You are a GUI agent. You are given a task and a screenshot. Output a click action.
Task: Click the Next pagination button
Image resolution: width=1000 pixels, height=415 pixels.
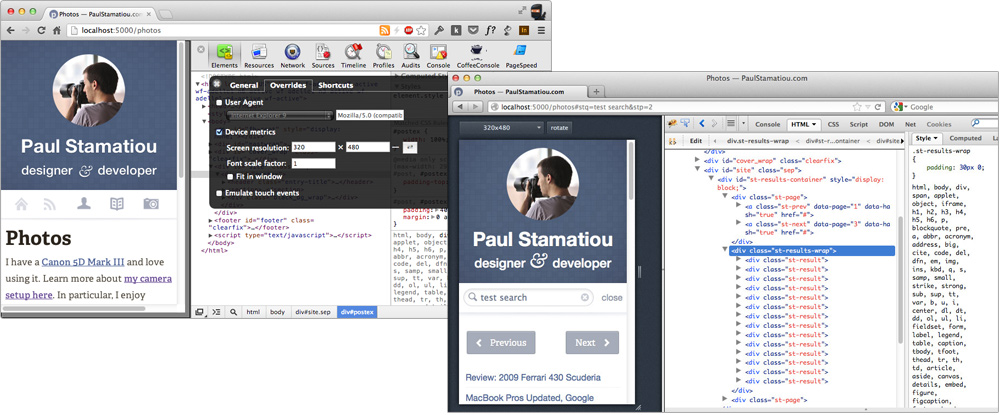click(592, 342)
